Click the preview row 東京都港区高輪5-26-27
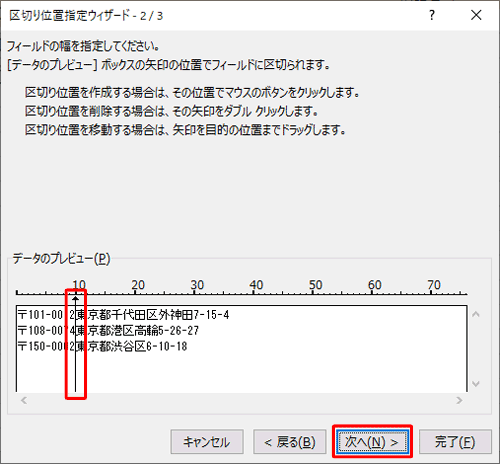 [x=138, y=331]
